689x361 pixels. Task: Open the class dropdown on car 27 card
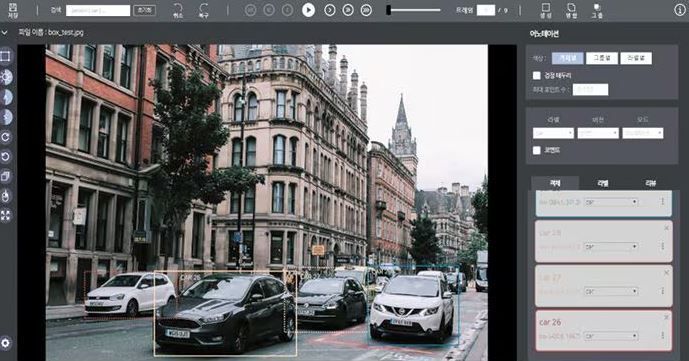pyautogui.click(x=611, y=291)
